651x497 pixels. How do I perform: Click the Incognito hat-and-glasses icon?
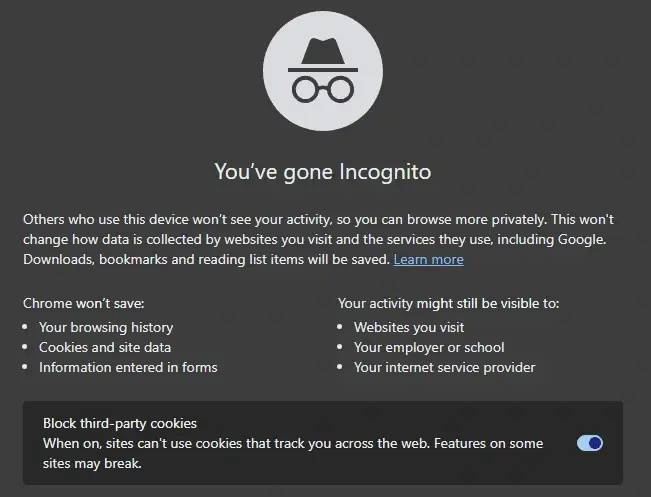point(322,73)
